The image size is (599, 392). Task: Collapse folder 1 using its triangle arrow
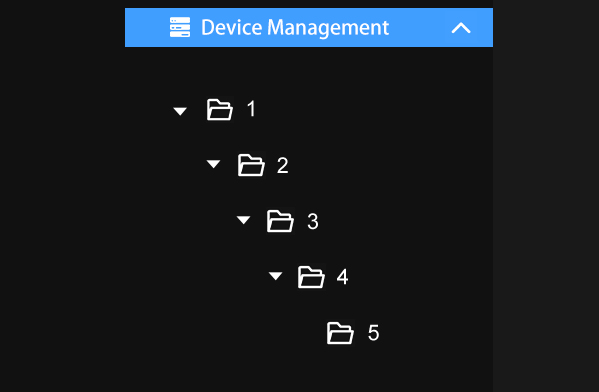(x=180, y=111)
